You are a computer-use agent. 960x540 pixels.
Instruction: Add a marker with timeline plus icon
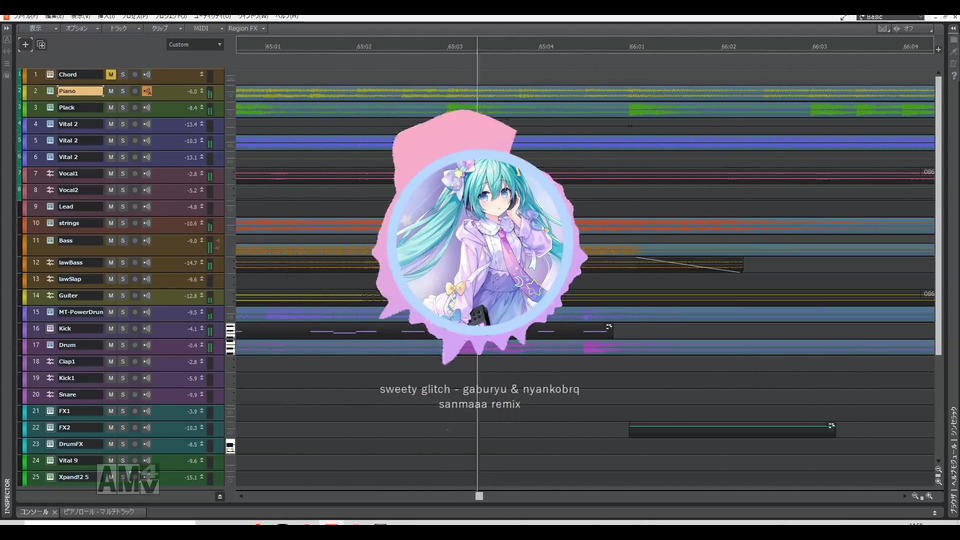click(938, 50)
